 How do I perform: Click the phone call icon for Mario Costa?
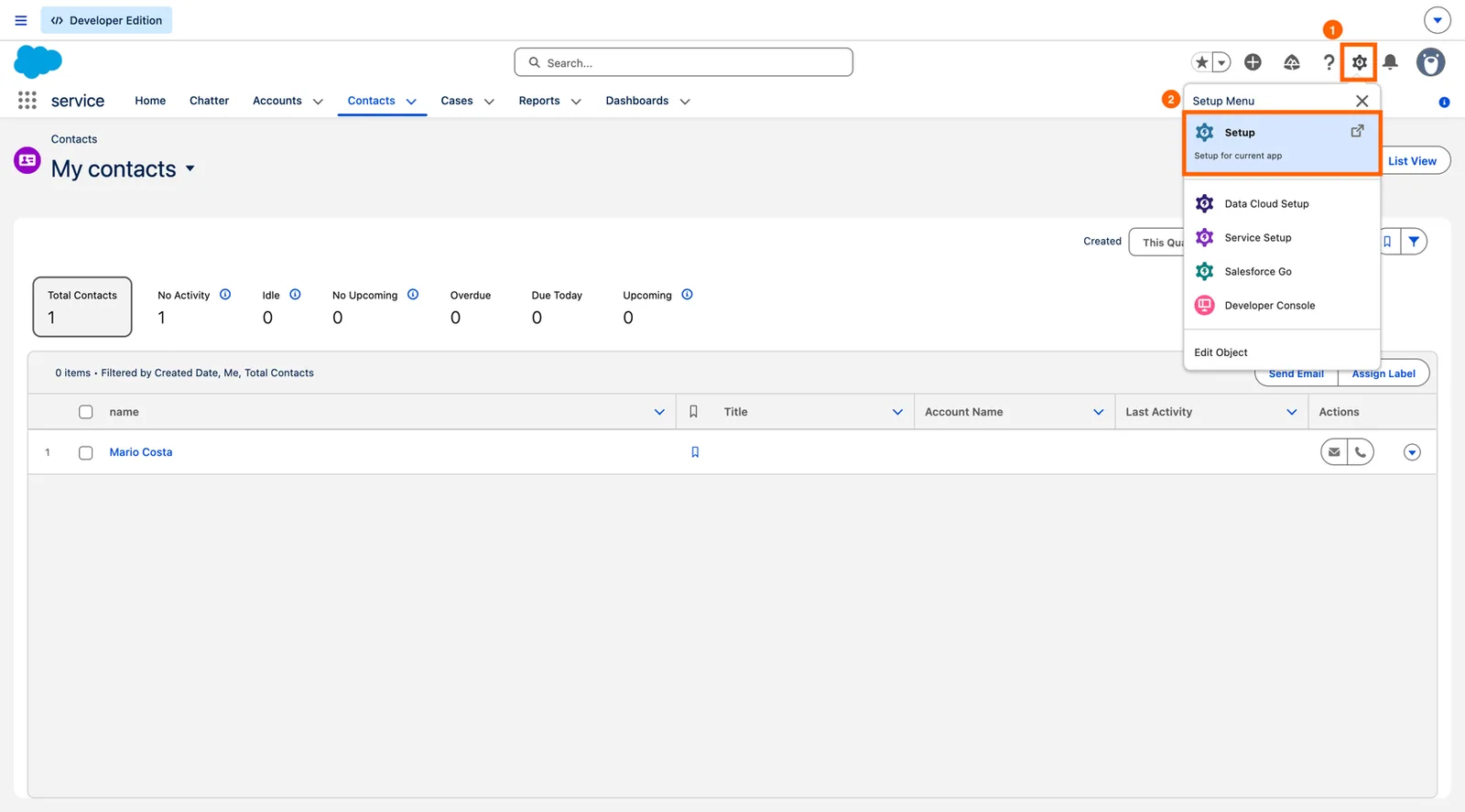1361,452
